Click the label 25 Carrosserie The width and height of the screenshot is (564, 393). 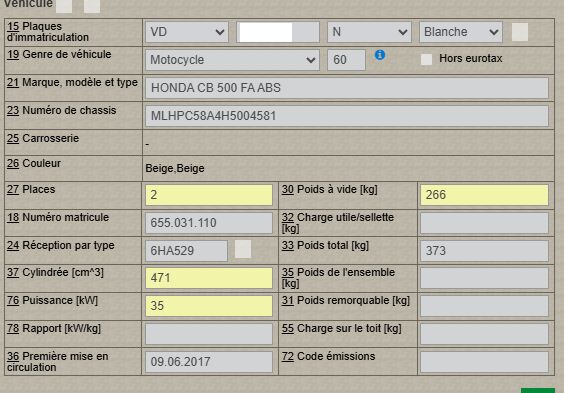(43, 138)
